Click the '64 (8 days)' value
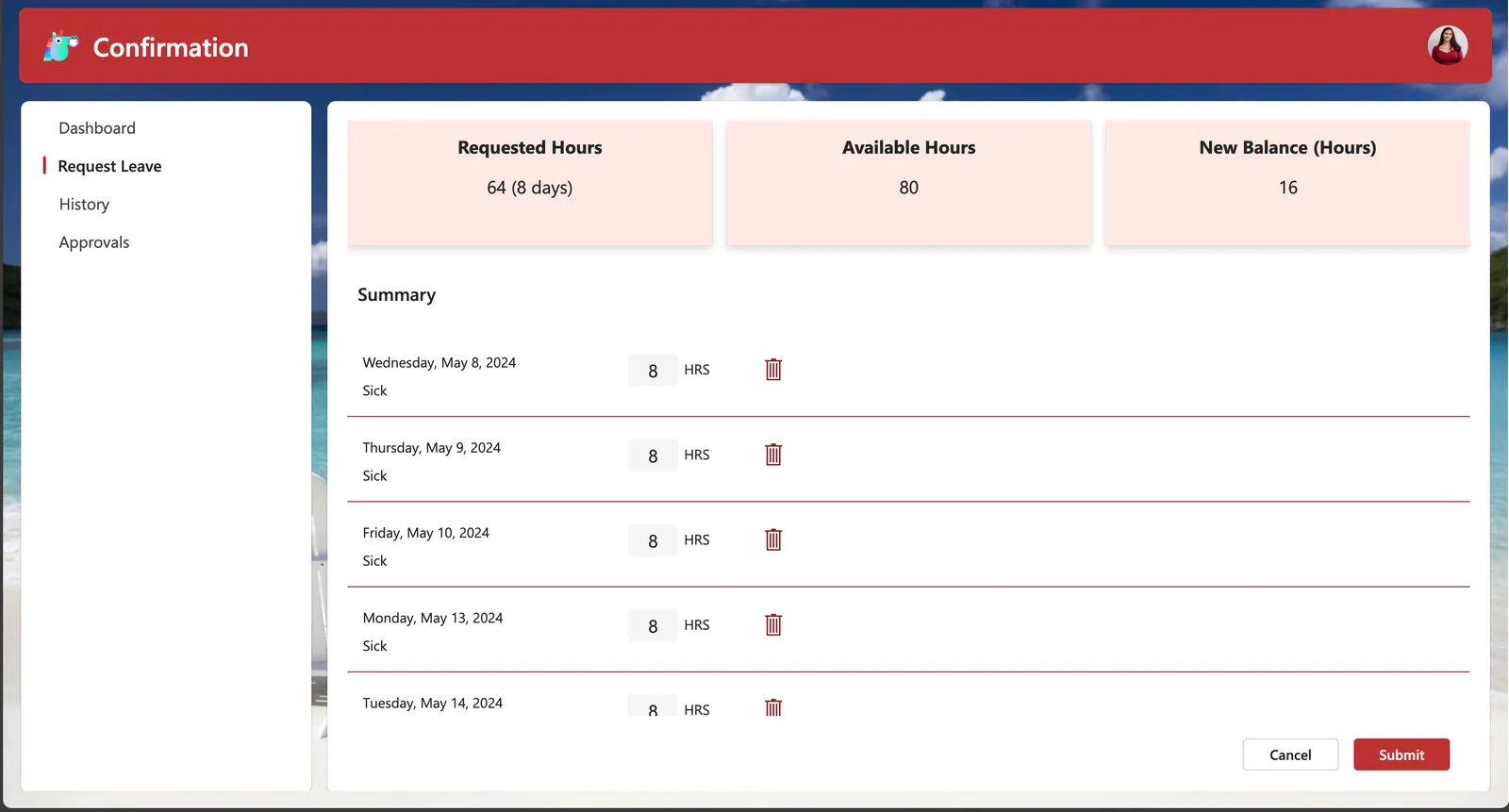Image resolution: width=1509 pixels, height=812 pixels. coord(530,188)
